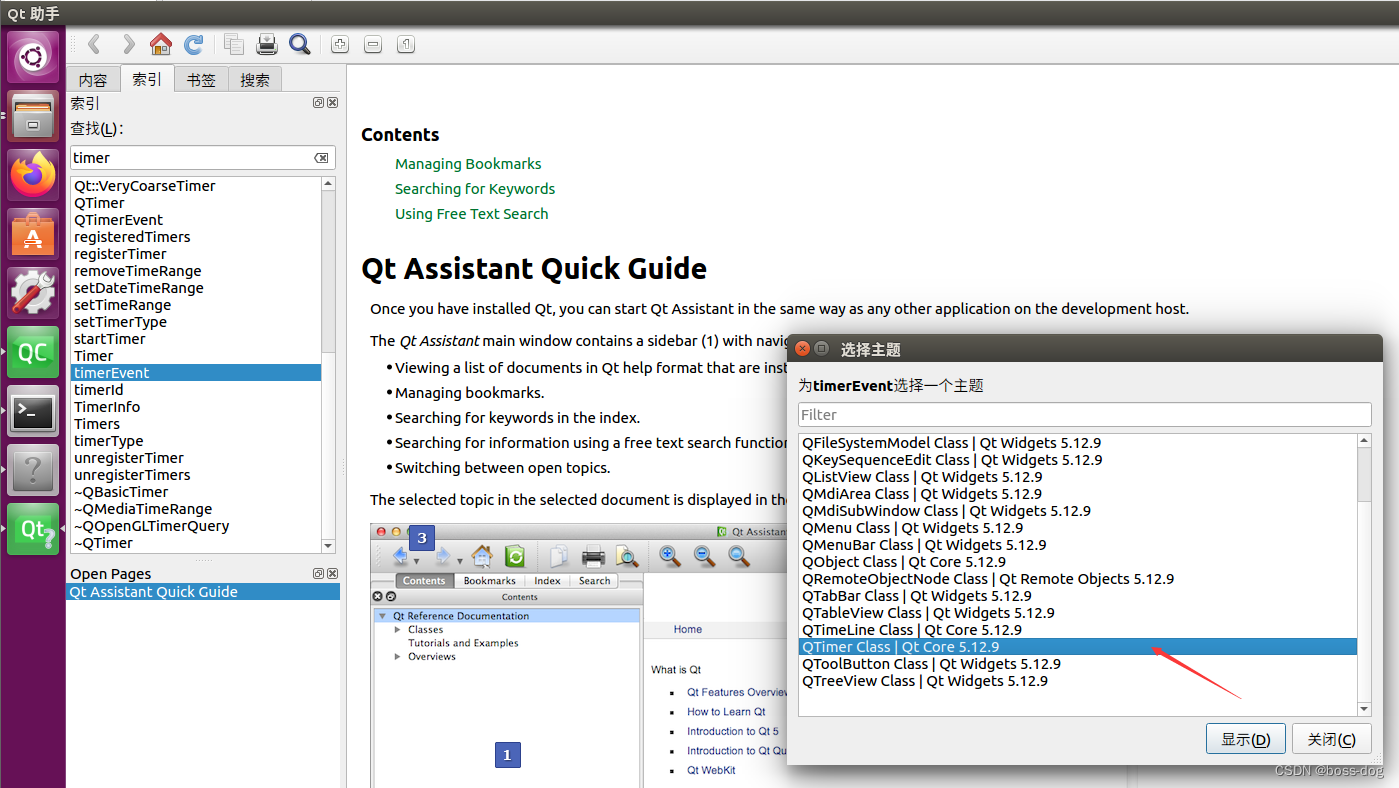The image size is (1399, 788).
Task: Click the topic list scrollbar down arrow
Action: (x=1364, y=710)
